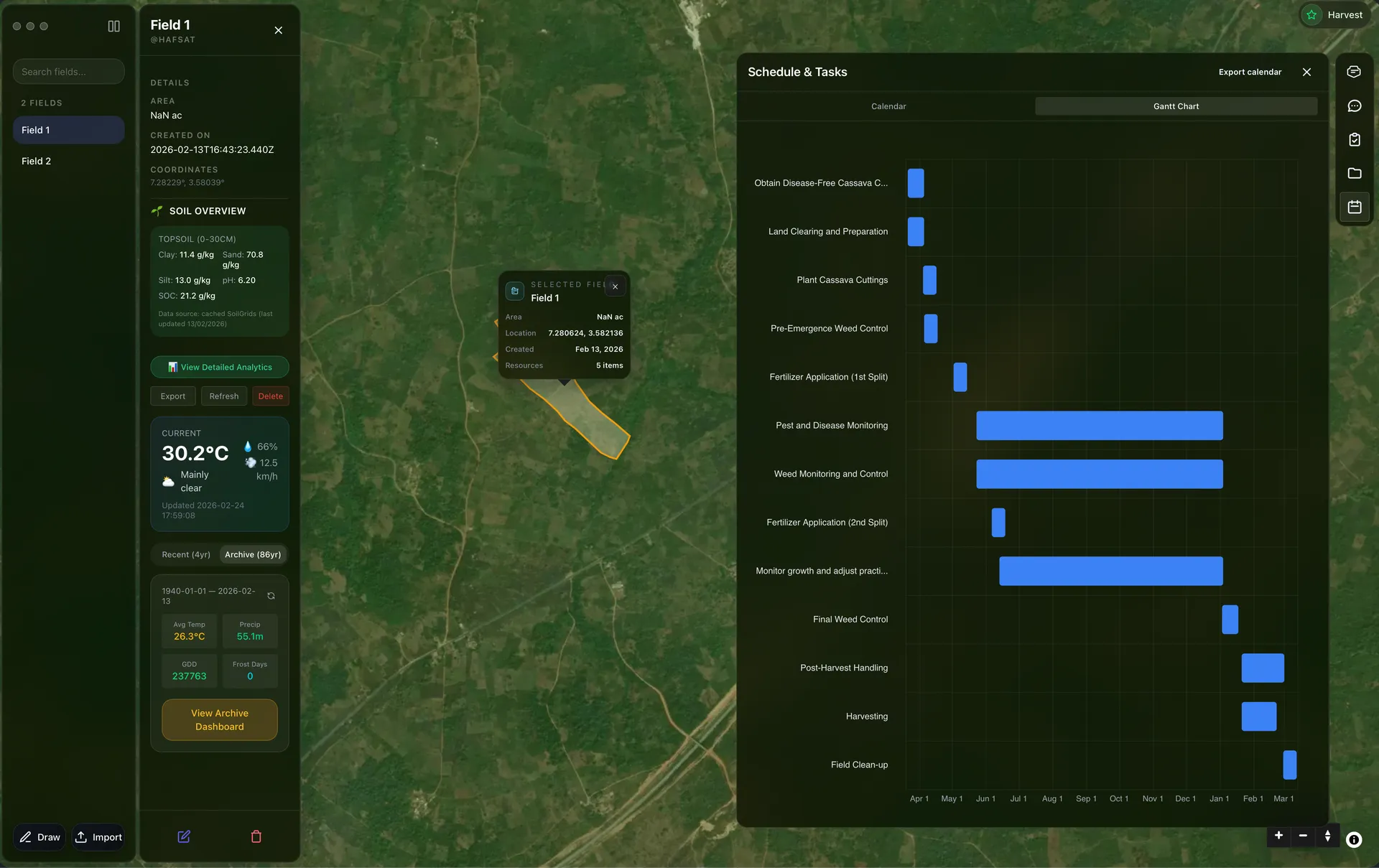Click View Detailed Analytics button
Viewport: 1379px width, 868px height.
point(220,367)
